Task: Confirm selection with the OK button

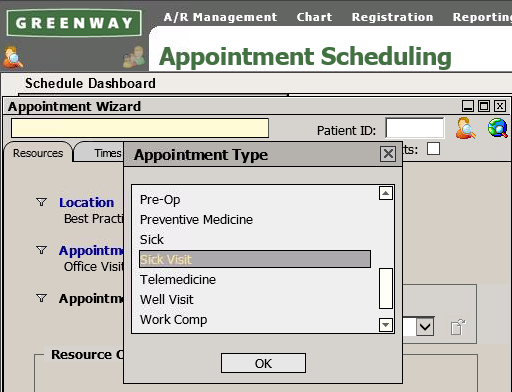Action: [263, 363]
